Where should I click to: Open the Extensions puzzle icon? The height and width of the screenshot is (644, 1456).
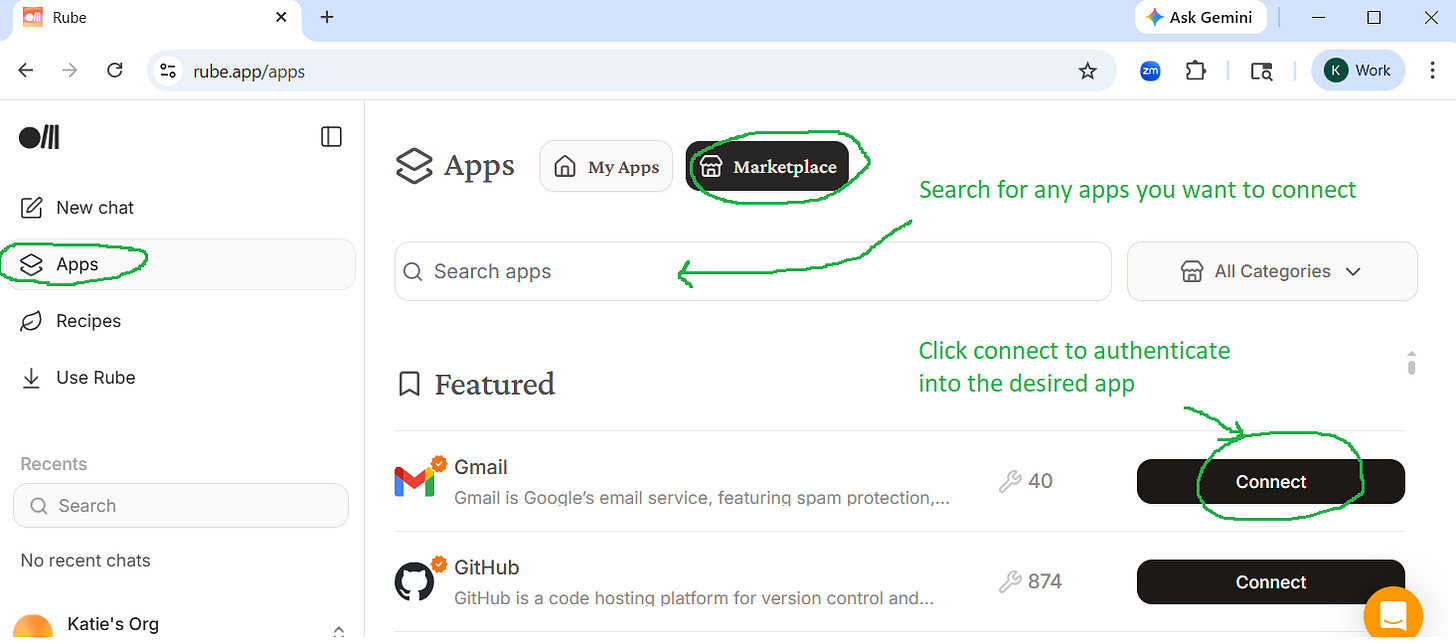pos(1195,71)
